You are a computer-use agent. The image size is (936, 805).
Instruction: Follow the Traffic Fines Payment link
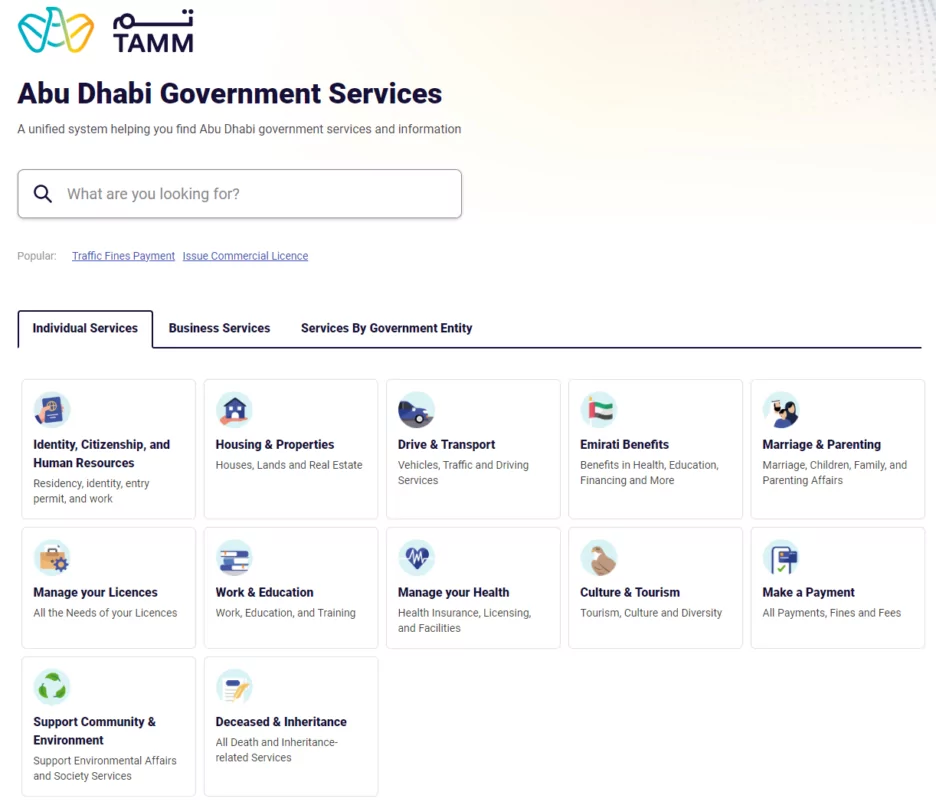pyautogui.click(x=123, y=256)
